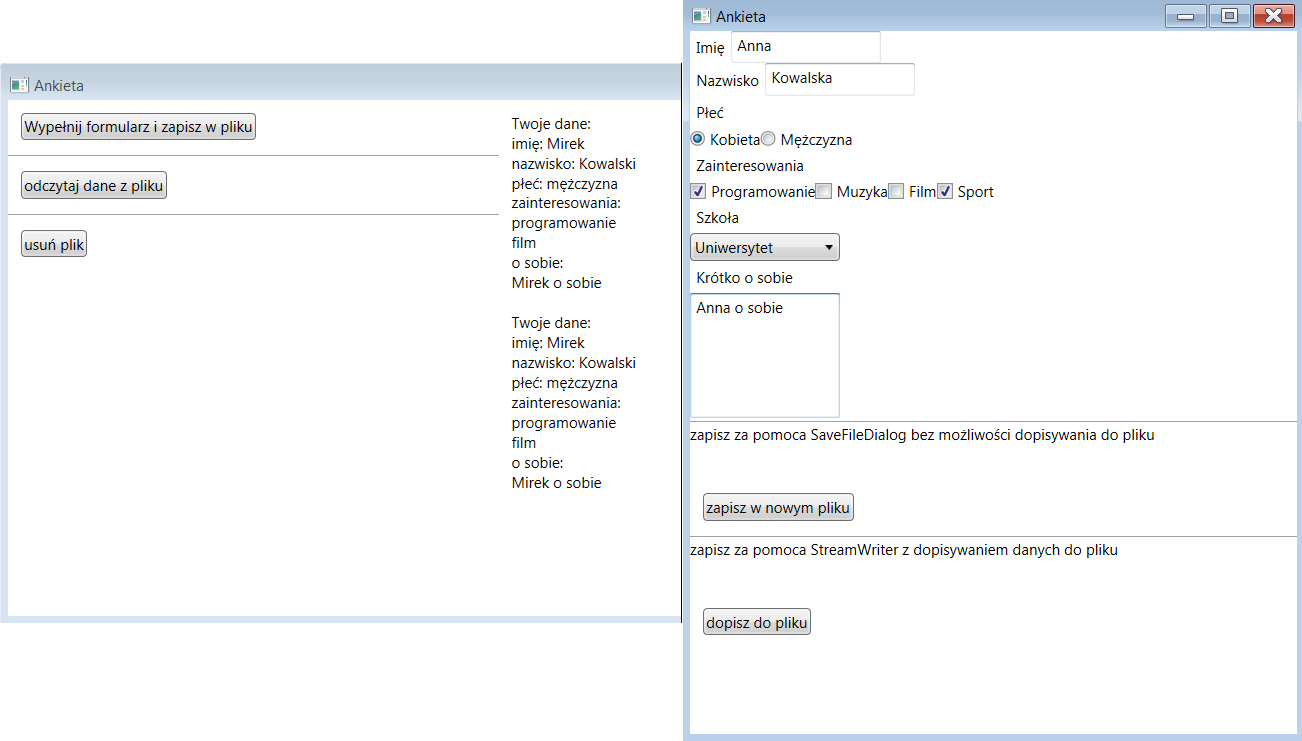1302x741 pixels.
Task: Click "zapisz w nowym pliku" button
Action: [778, 508]
